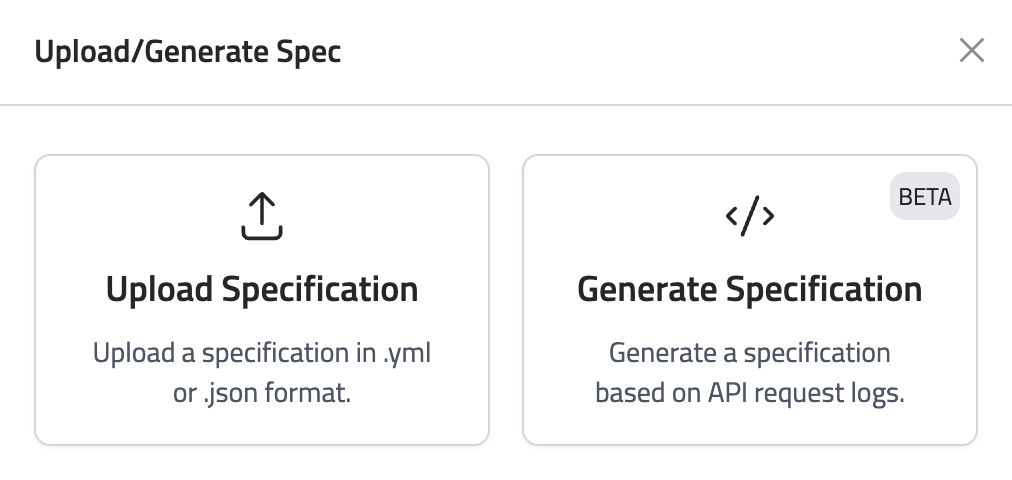Image resolution: width=1012 pixels, height=480 pixels.
Task: Click the word 'Upload' in the card heading
Action: point(159,289)
